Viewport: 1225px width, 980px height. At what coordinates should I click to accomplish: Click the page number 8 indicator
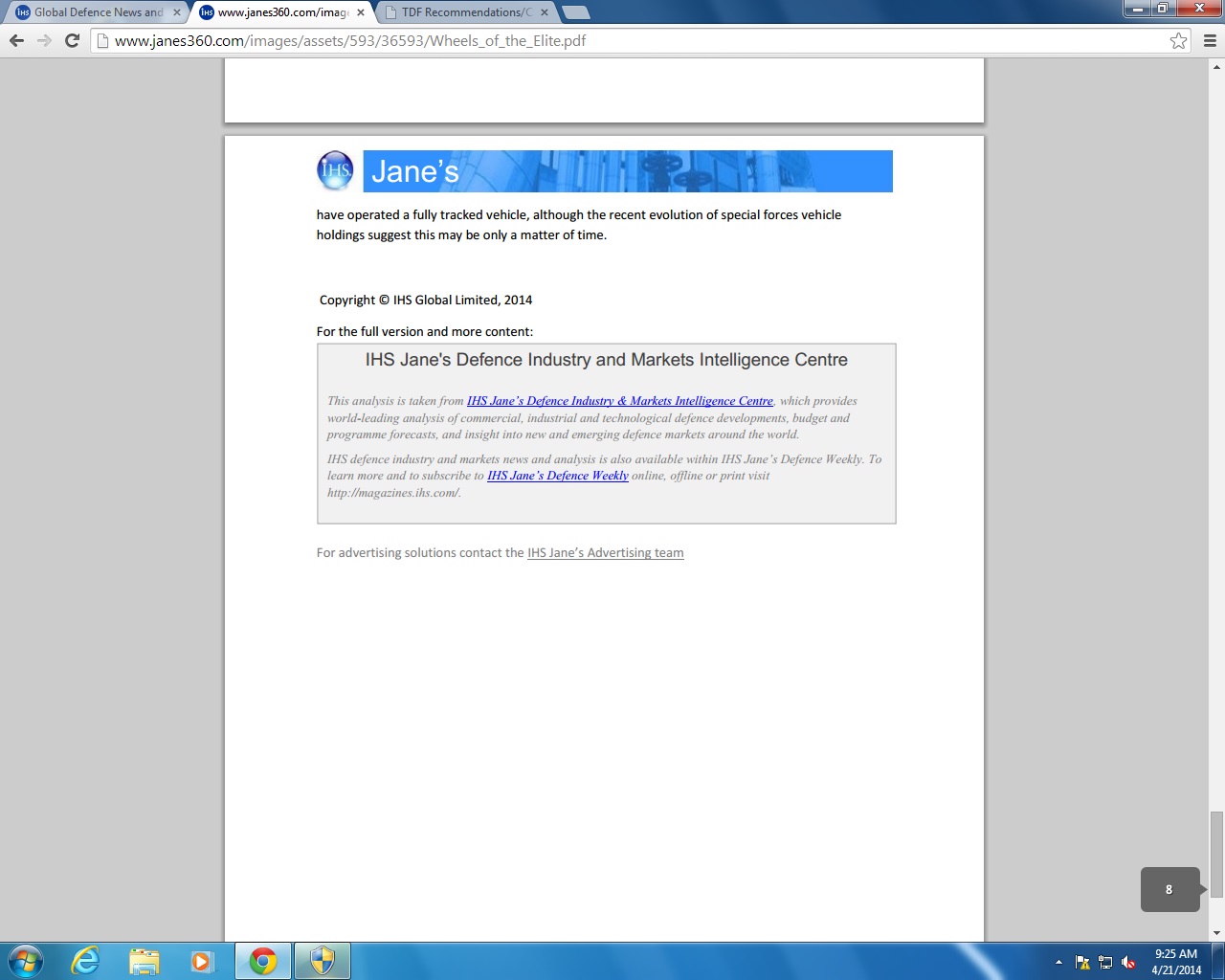(x=1169, y=889)
